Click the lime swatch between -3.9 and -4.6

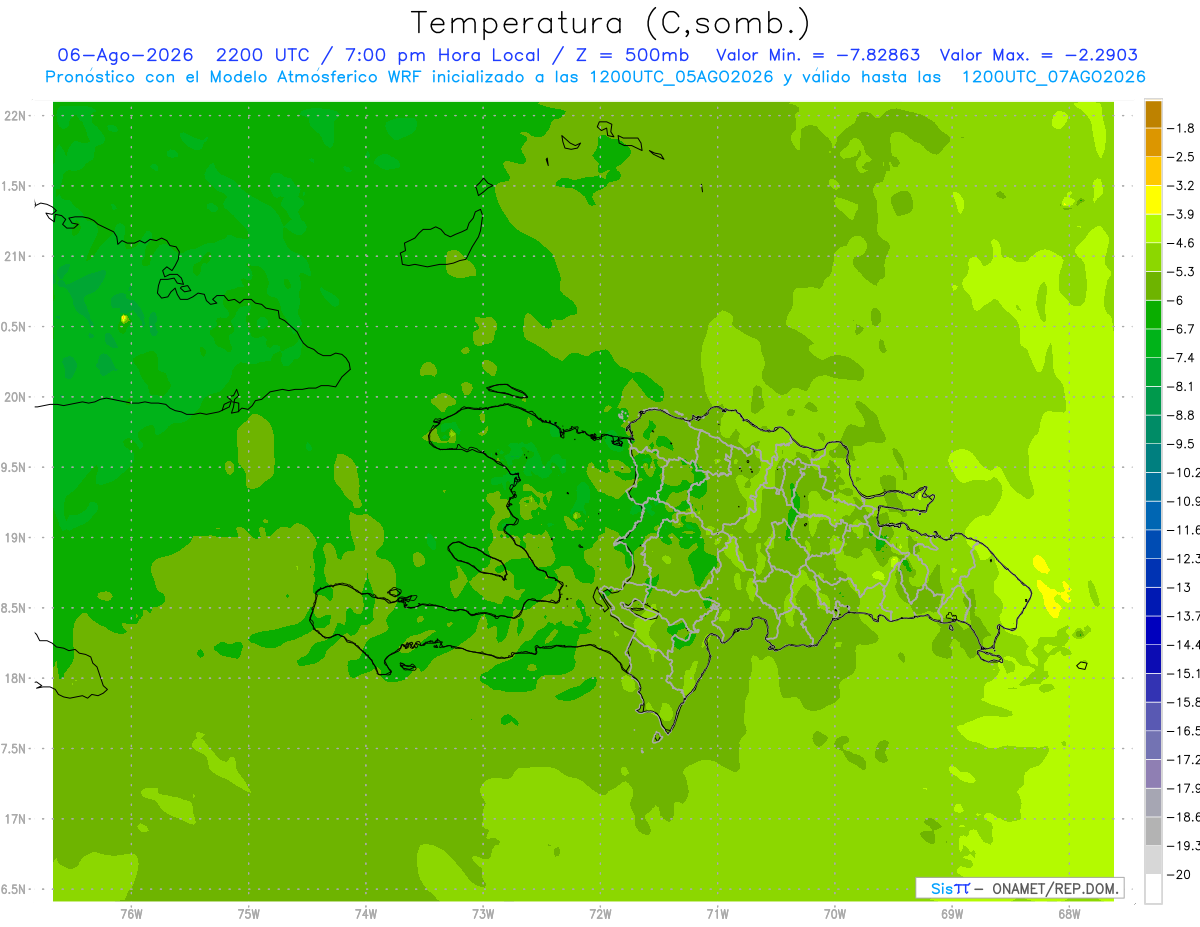(x=1153, y=229)
